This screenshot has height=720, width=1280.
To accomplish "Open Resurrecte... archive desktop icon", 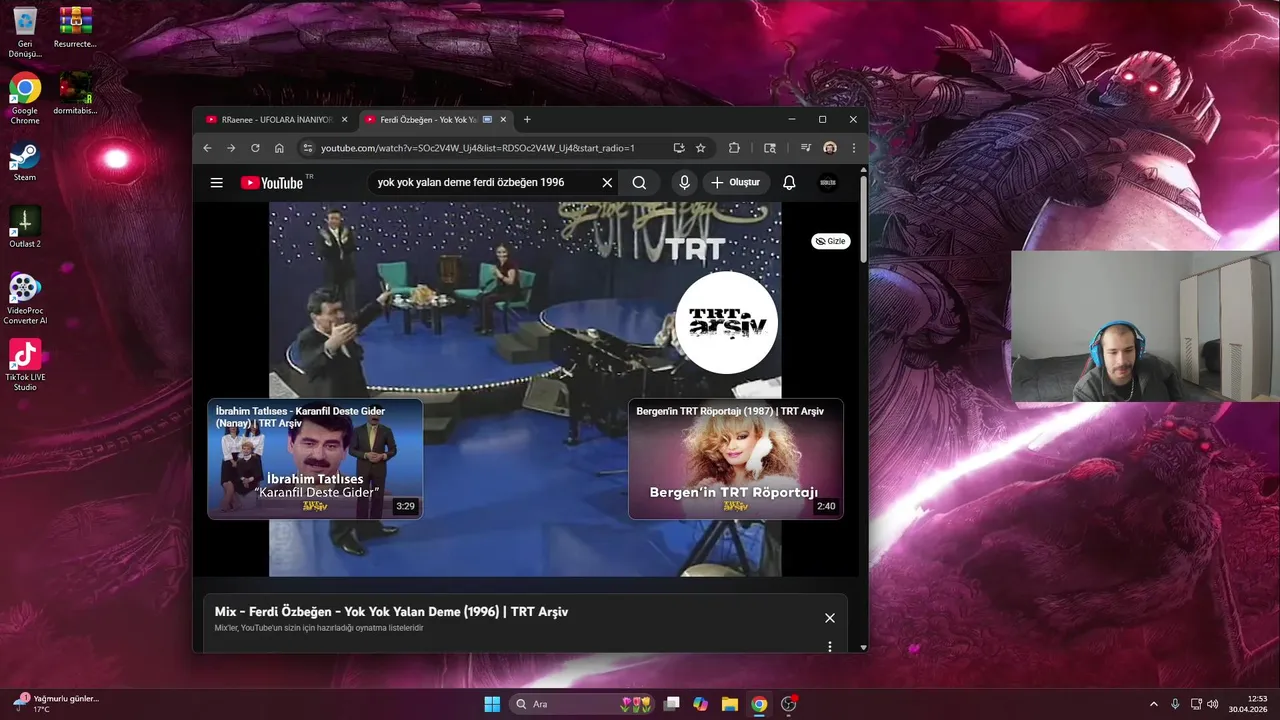I will [75, 28].
